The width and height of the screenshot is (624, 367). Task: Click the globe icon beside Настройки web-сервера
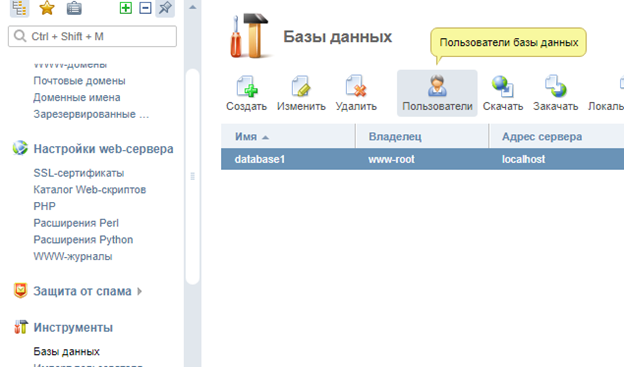coord(20,148)
